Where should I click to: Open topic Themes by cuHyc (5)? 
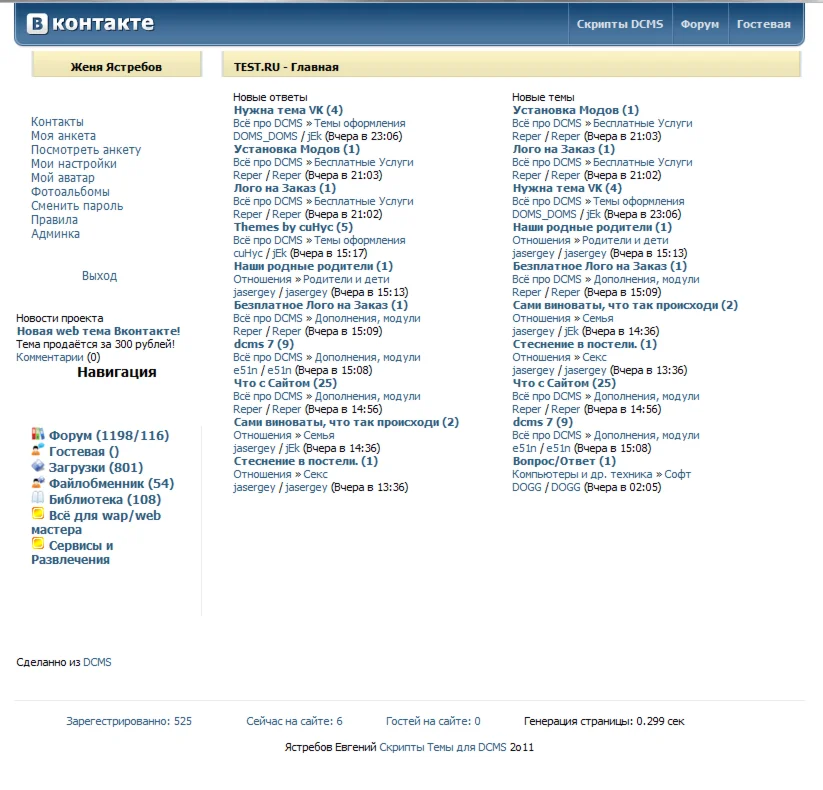tap(293, 227)
